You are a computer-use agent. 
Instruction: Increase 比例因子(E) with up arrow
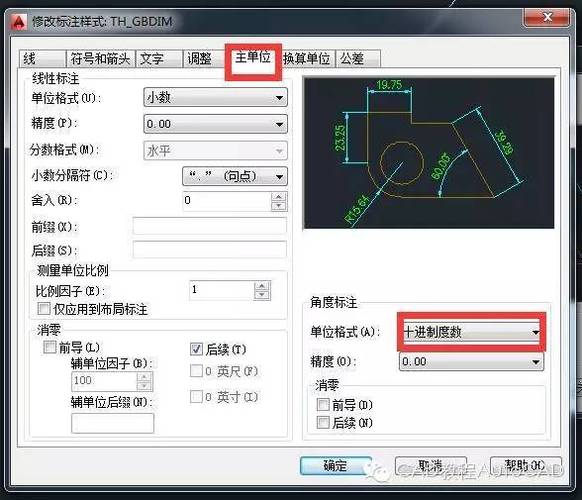[262, 286]
